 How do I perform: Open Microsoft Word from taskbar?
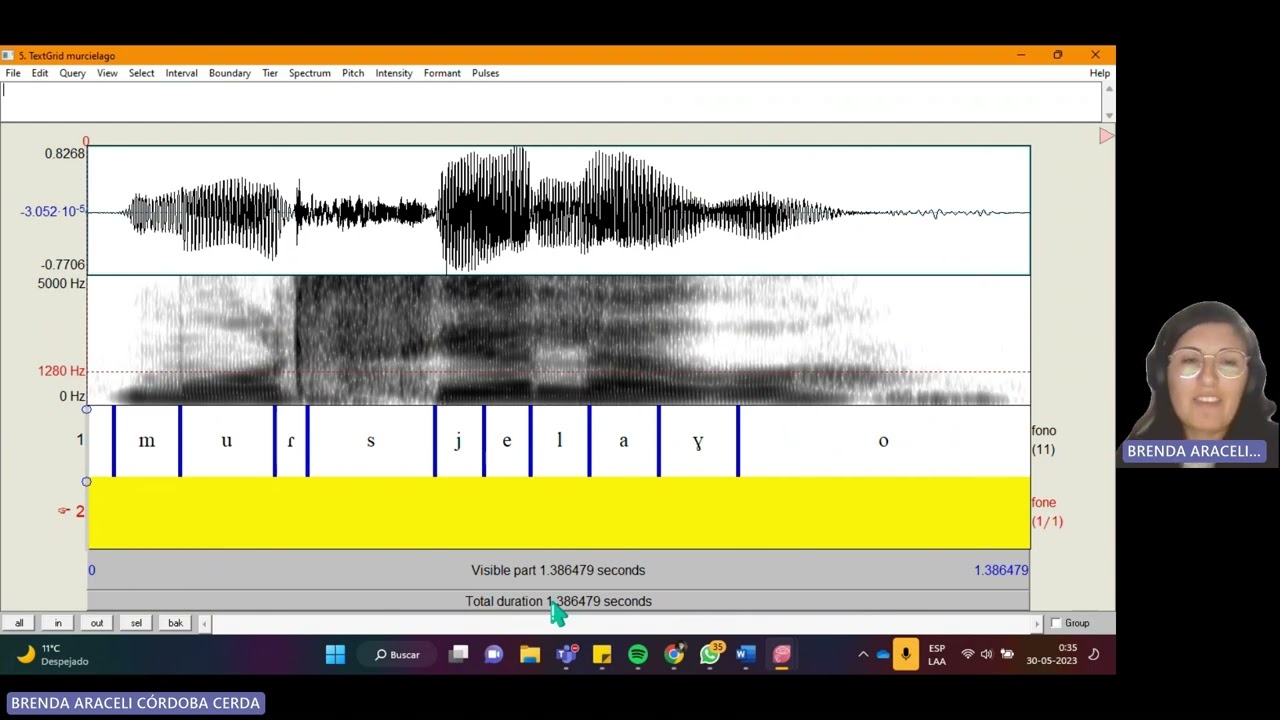(746, 655)
